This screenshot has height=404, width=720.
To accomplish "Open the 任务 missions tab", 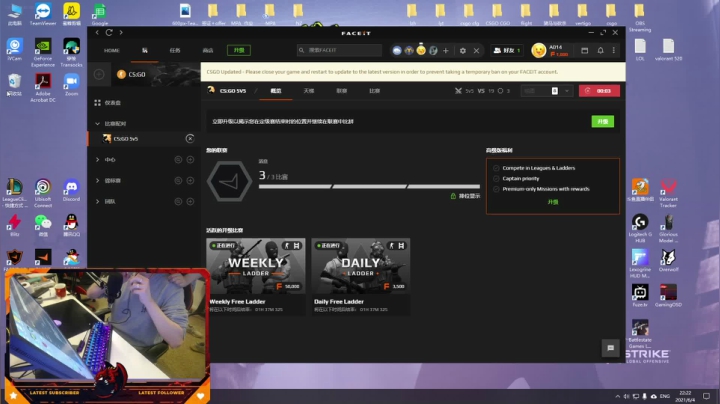I will [x=175, y=50].
